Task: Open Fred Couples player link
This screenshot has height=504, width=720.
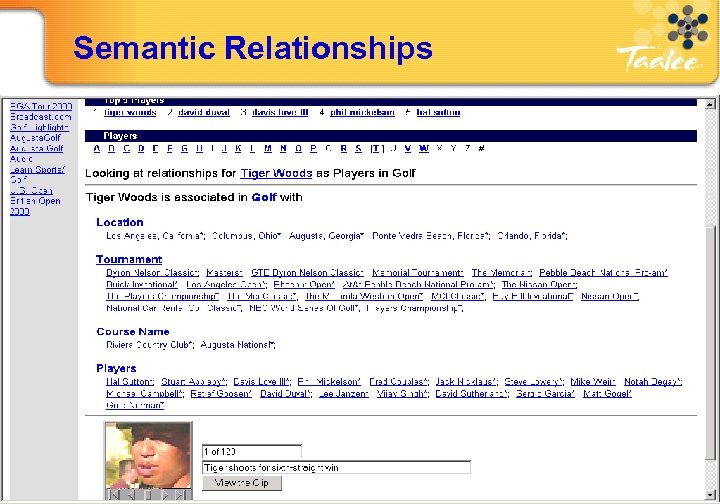Action: pos(399,382)
